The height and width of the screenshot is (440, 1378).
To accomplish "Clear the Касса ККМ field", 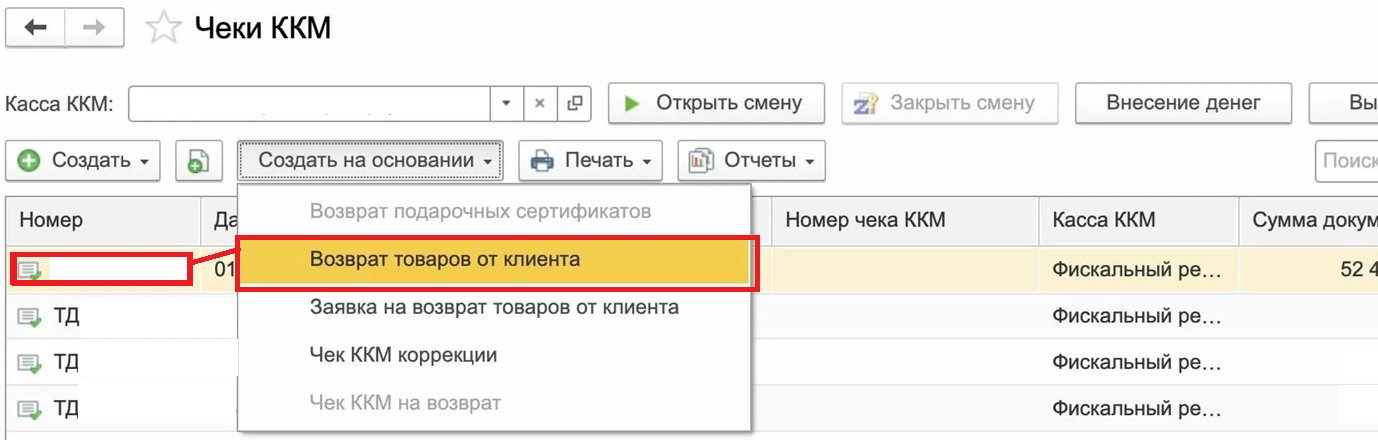I will (540, 103).
